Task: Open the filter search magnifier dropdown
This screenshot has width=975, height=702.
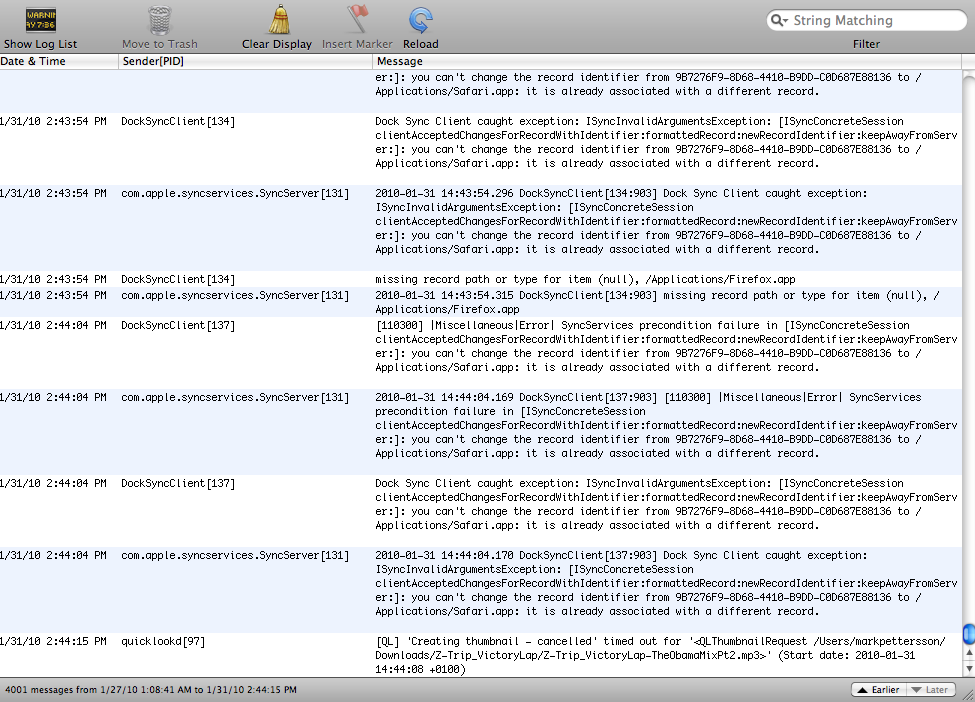Action: (779, 21)
